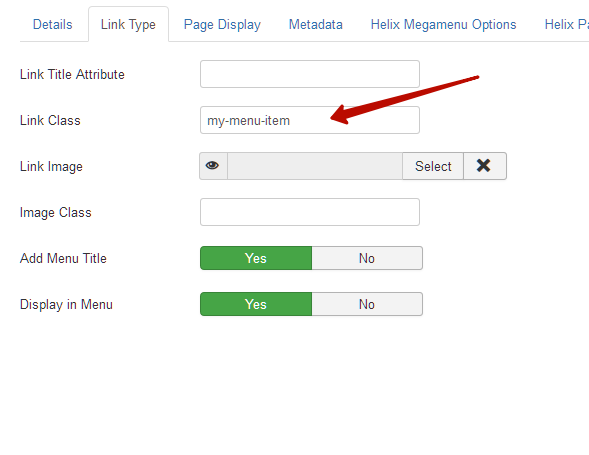Open Helix Megamenu Options tab
Viewport: 589px width, 455px height.
pyautogui.click(x=443, y=24)
